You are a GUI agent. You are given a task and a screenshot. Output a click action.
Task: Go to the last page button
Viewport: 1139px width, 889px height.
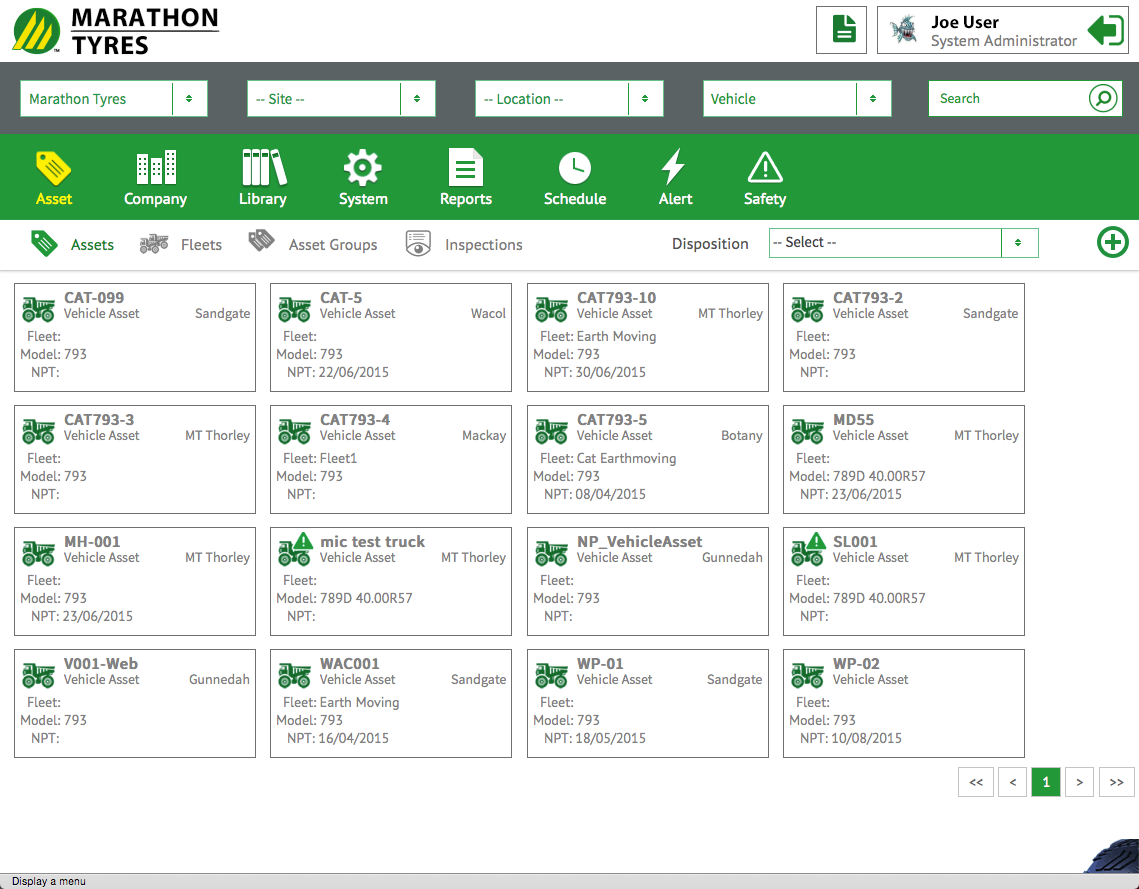1116,783
